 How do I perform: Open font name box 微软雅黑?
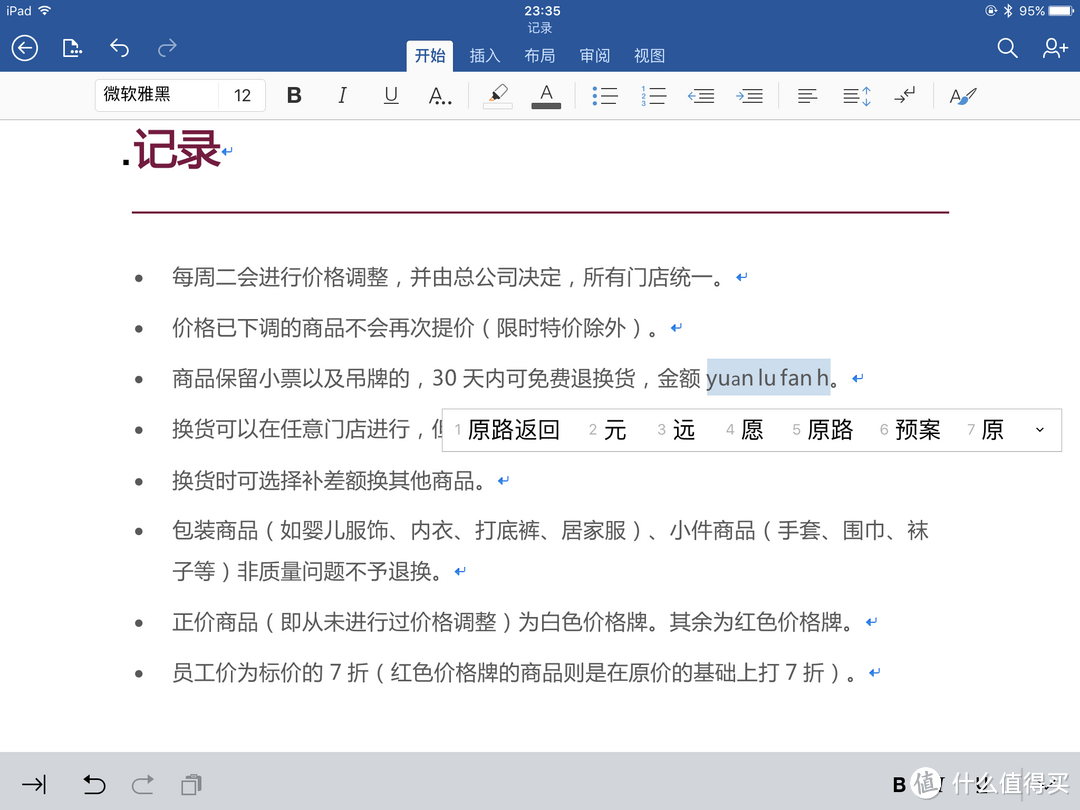157,95
